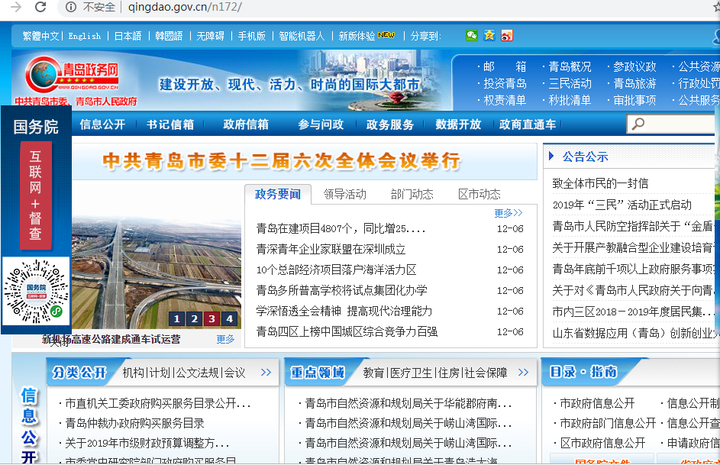Click 更多>> above the news list
Image resolution: width=720 pixels, height=465 pixels.
(508, 213)
